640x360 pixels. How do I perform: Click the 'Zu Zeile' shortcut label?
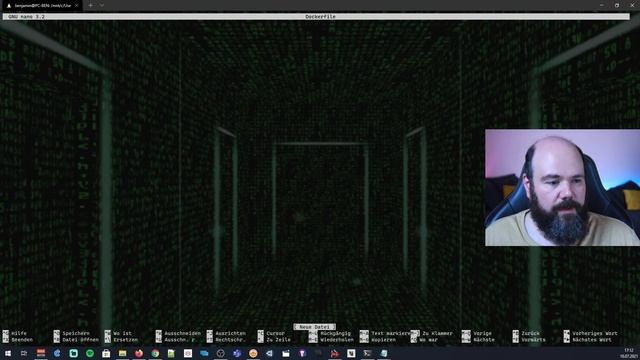(x=279, y=340)
